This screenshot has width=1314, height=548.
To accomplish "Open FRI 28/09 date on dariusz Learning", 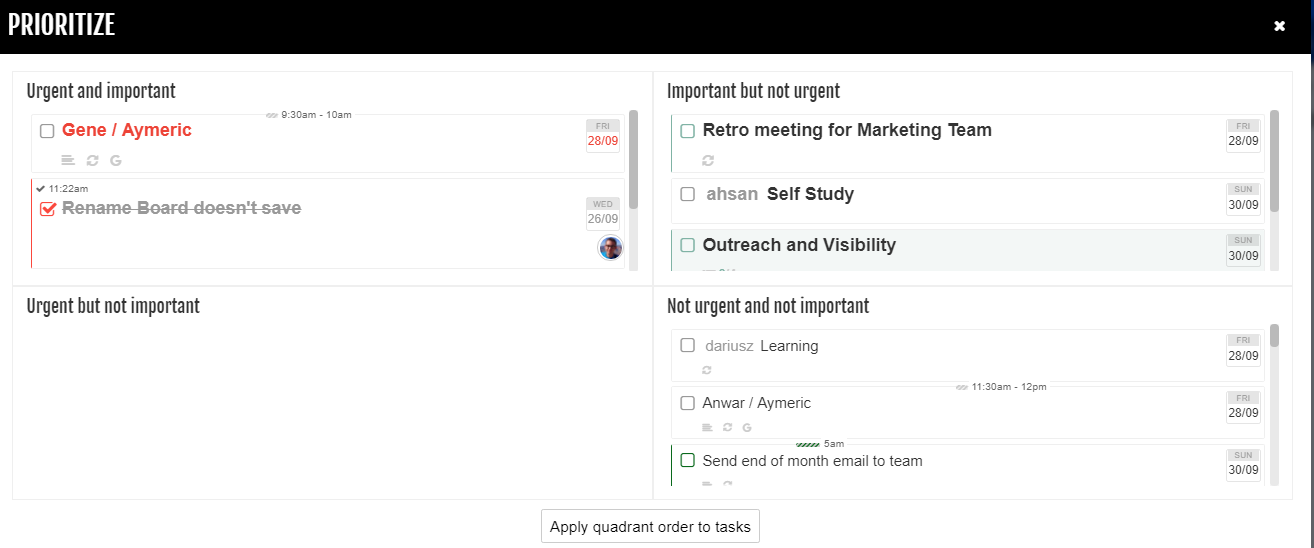I will click(x=1243, y=350).
